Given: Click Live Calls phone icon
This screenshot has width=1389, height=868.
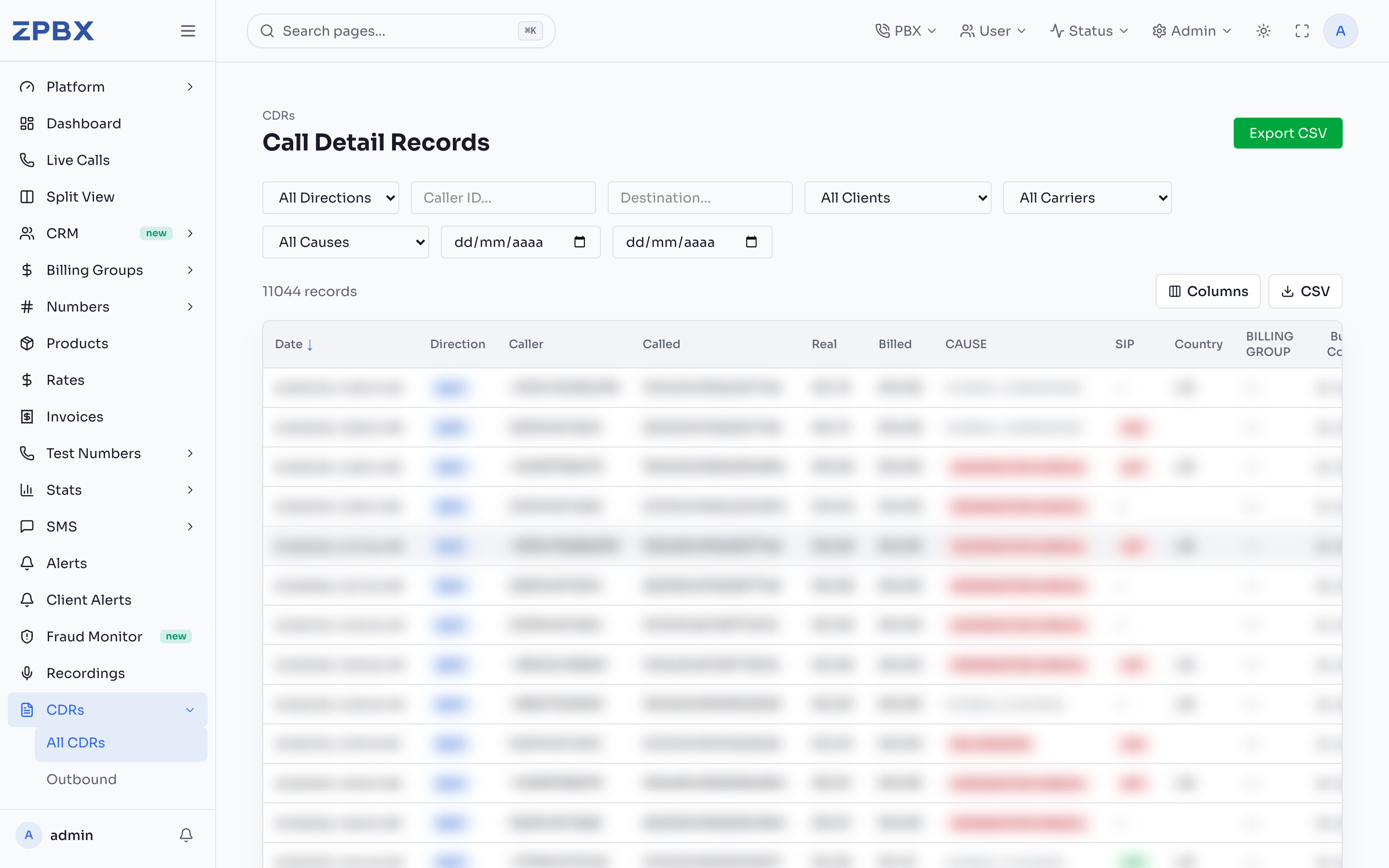Looking at the screenshot, I should tap(27, 160).
